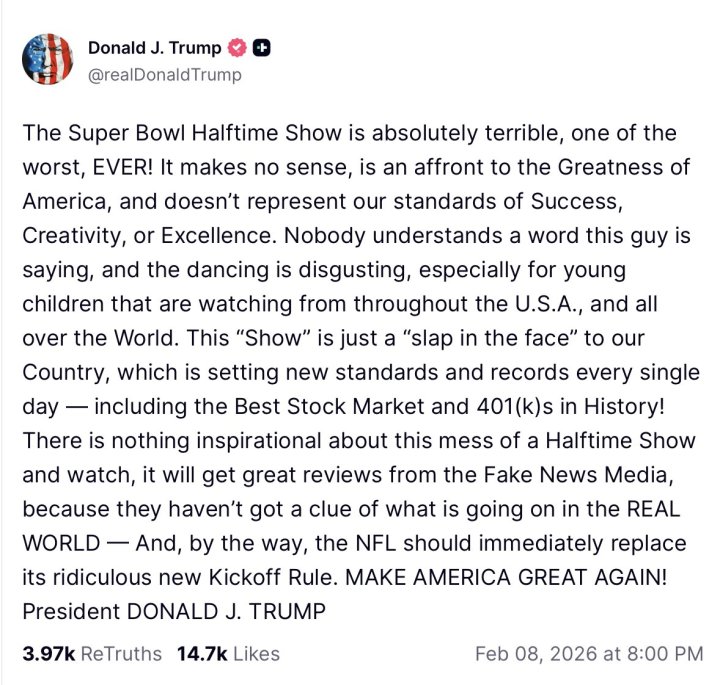Open the Donald J. Trump display name

[155, 48]
